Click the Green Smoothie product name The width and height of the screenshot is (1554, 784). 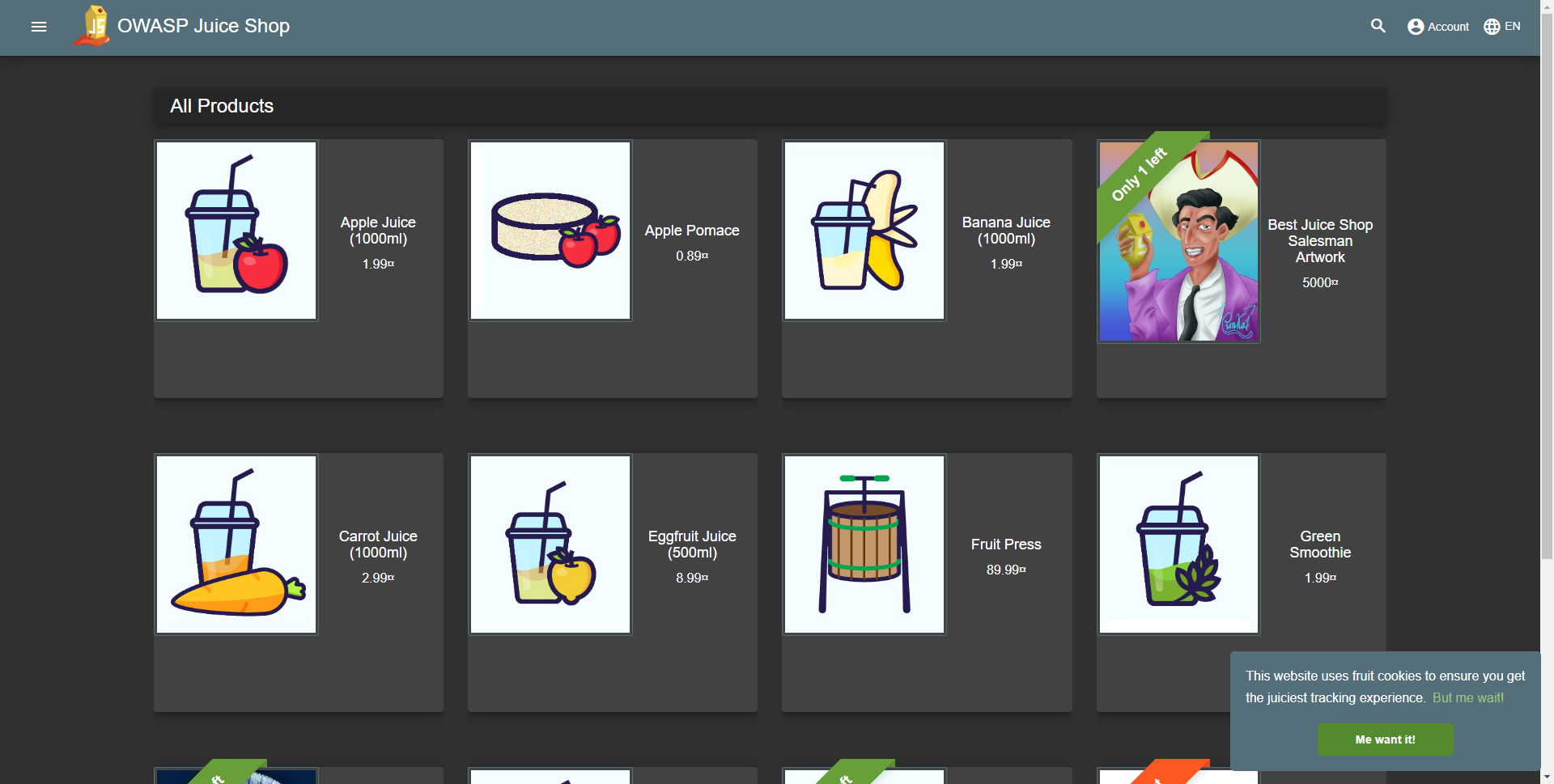(1320, 545)
